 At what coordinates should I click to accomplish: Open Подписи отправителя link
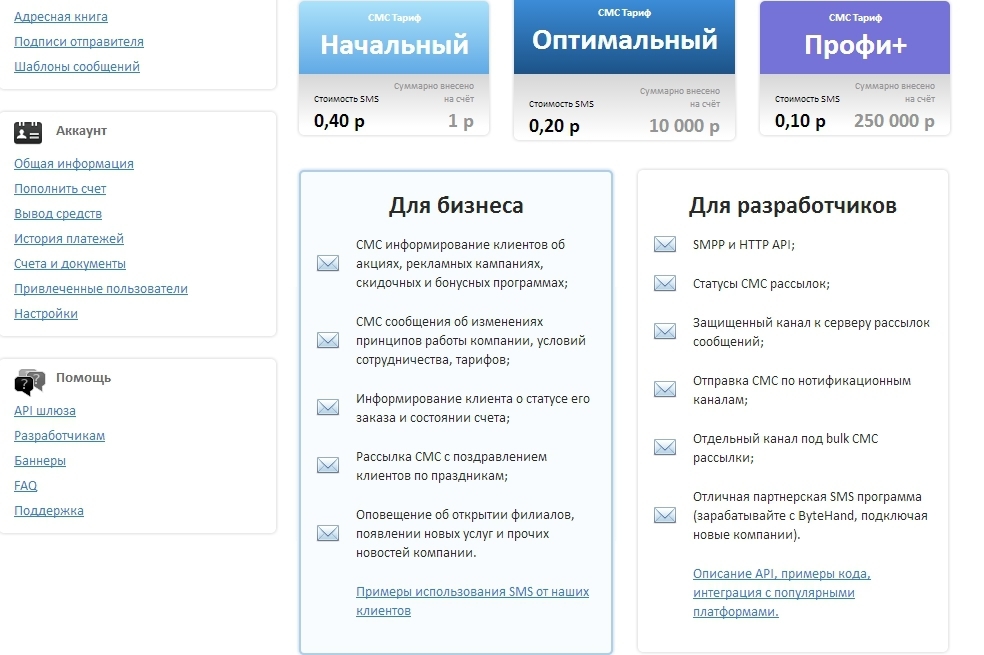coord(79,42)
